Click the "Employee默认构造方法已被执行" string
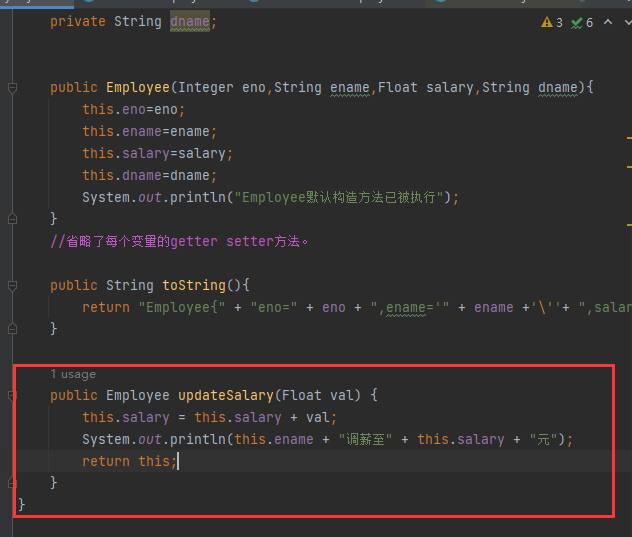632x537 pixels. tap(342, 197)
